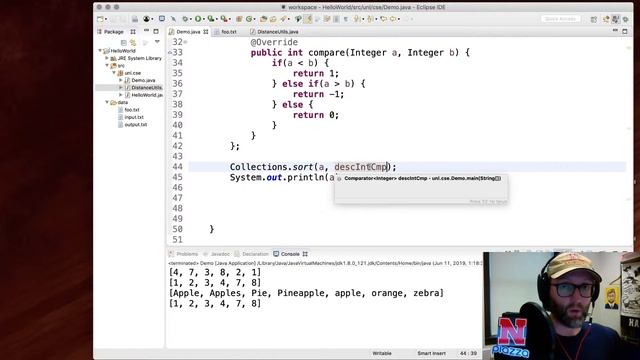Collapse All in Package Explorer
The image size is (640, 360).
(123, 42)
